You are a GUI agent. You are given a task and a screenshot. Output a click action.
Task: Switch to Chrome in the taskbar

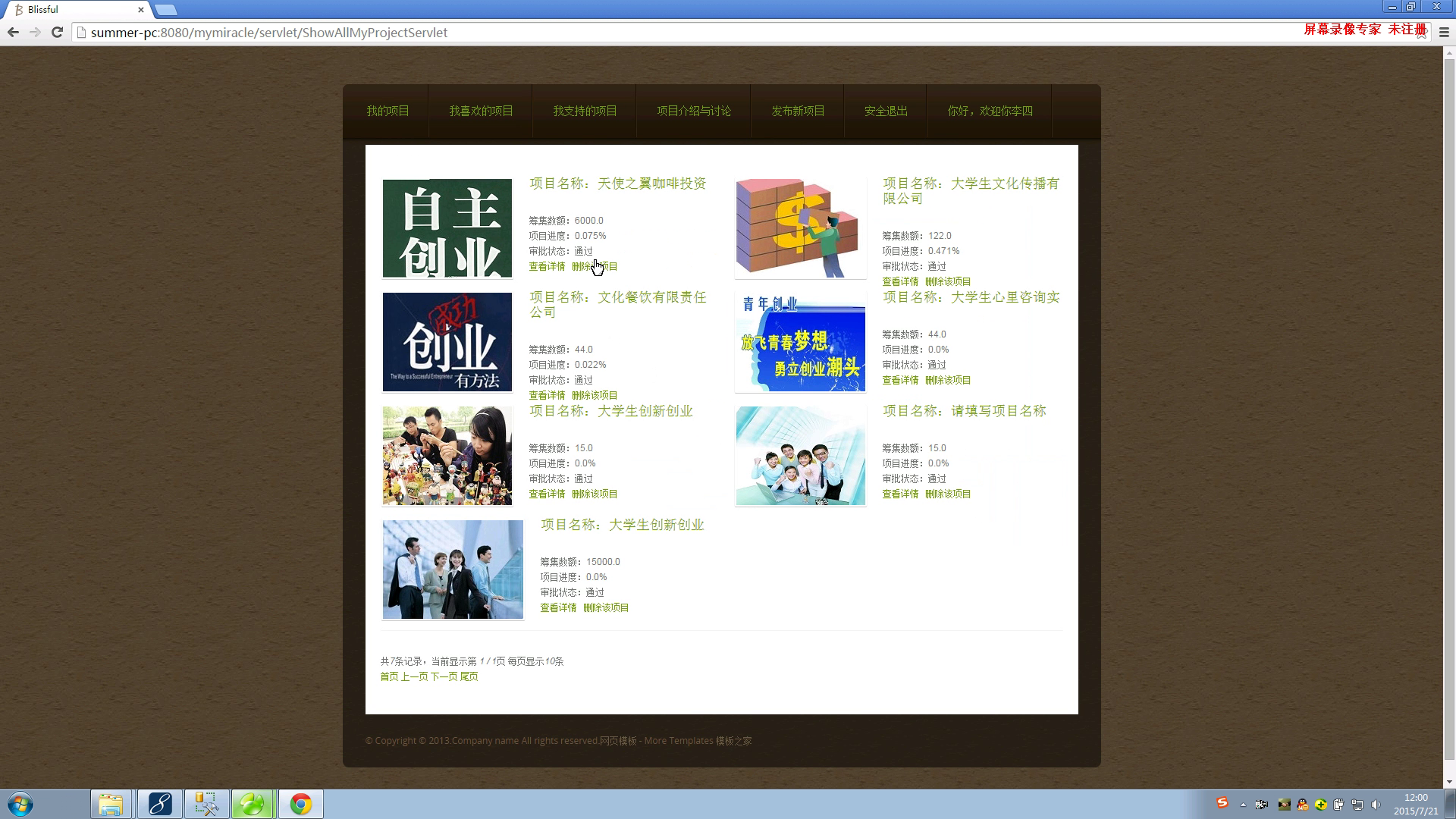(301, 804)
